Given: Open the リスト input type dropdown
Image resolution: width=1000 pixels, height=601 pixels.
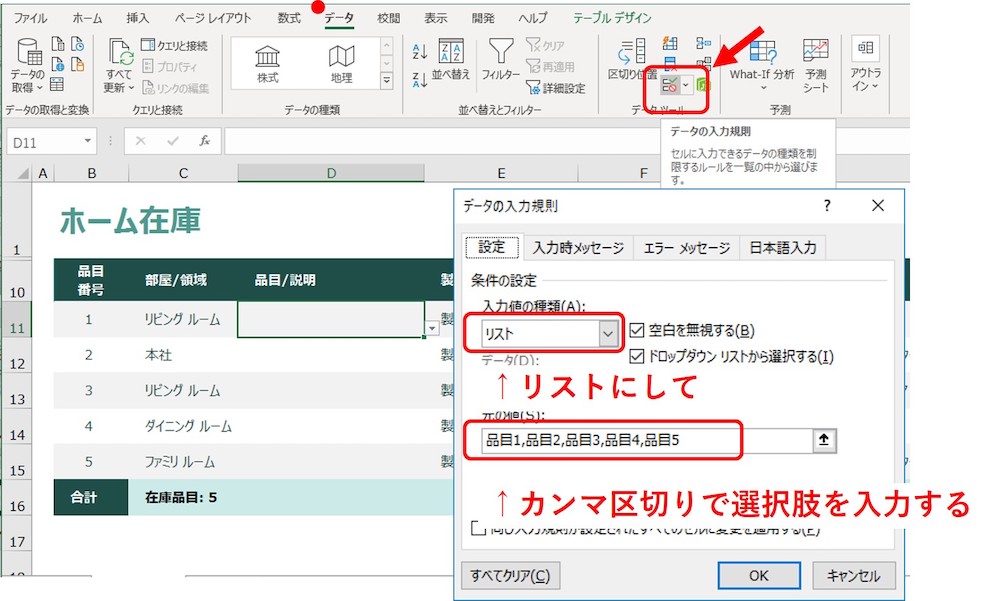Looking at the screenshot, I should click(x=608, y=334).
